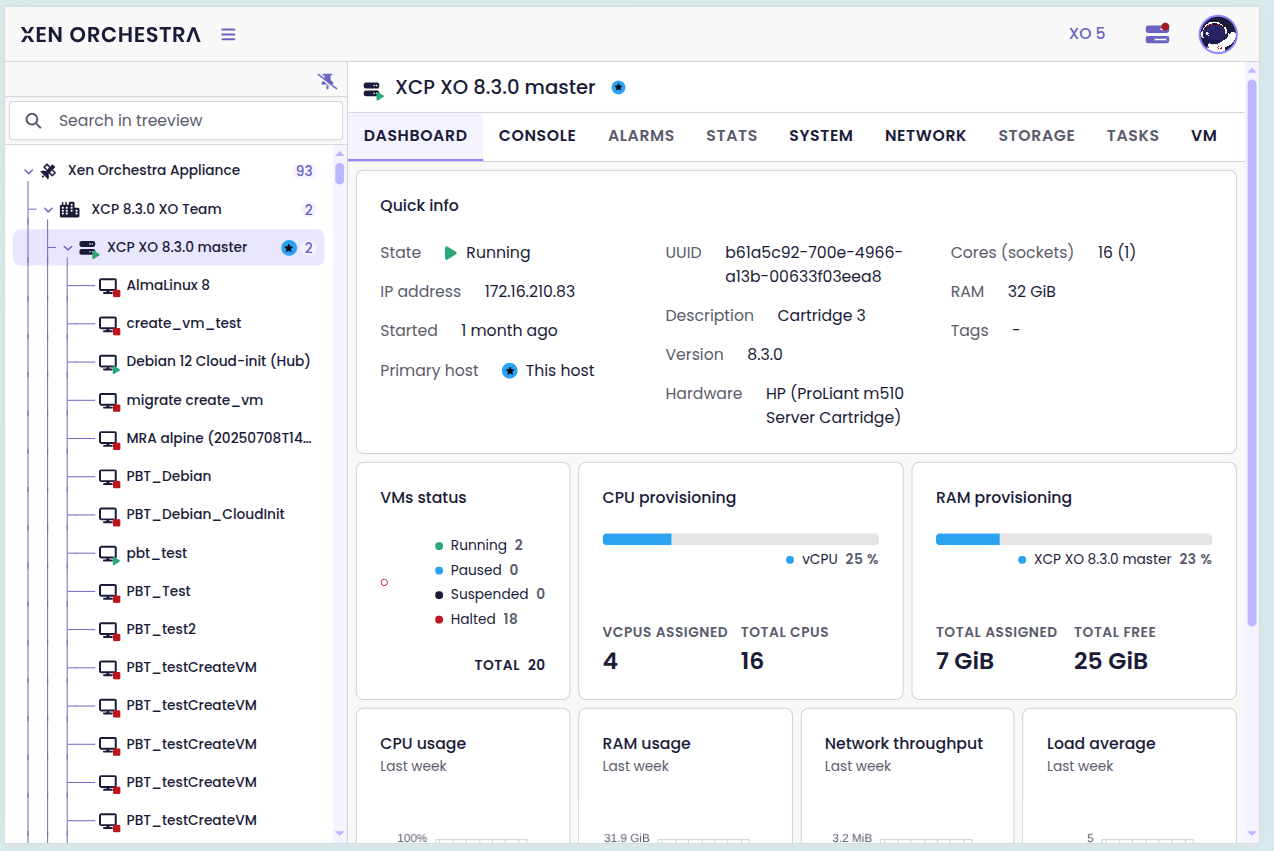Click the pool icon beside XCP 8.3.0 XO Team
This screenshot has width=1274, height=851.
[x=69, y=210]
